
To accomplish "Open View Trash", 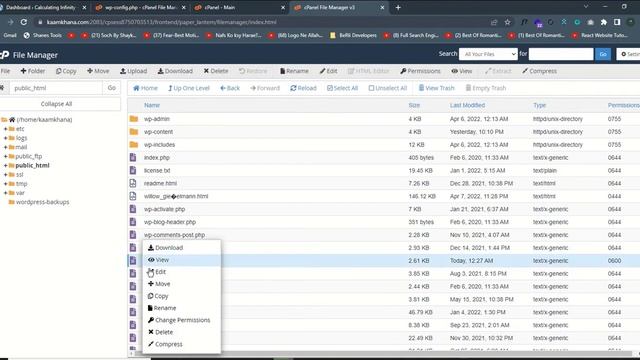I will (x=436, y=88).
